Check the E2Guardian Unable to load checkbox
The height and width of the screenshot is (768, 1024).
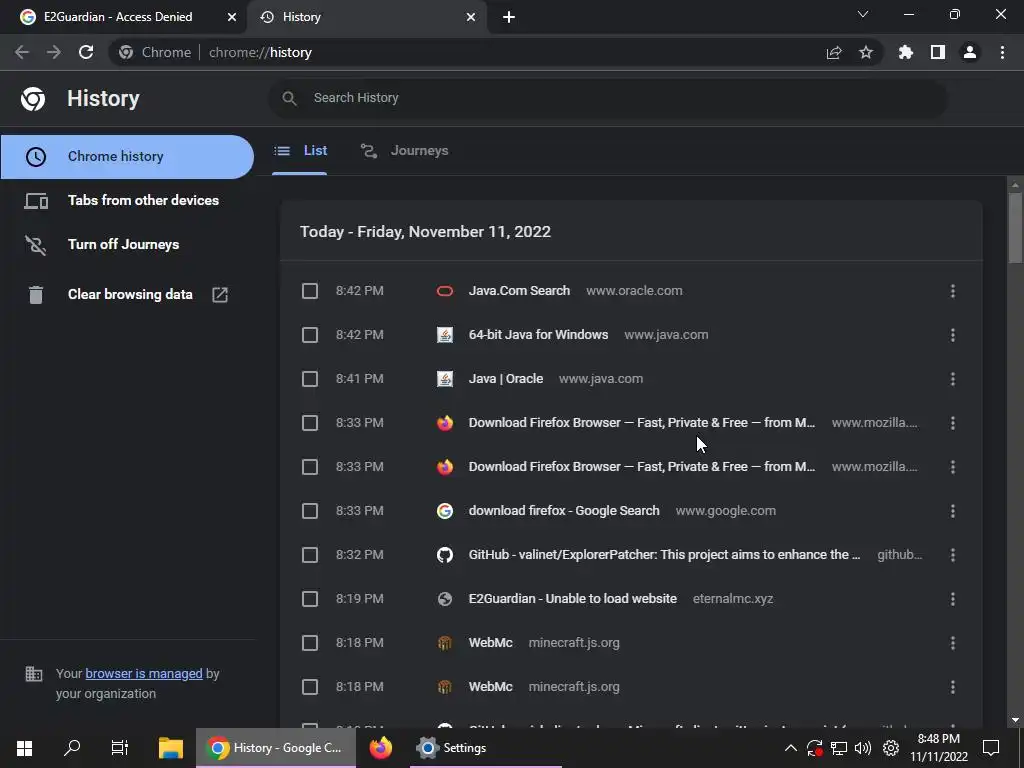pos(310,599)
